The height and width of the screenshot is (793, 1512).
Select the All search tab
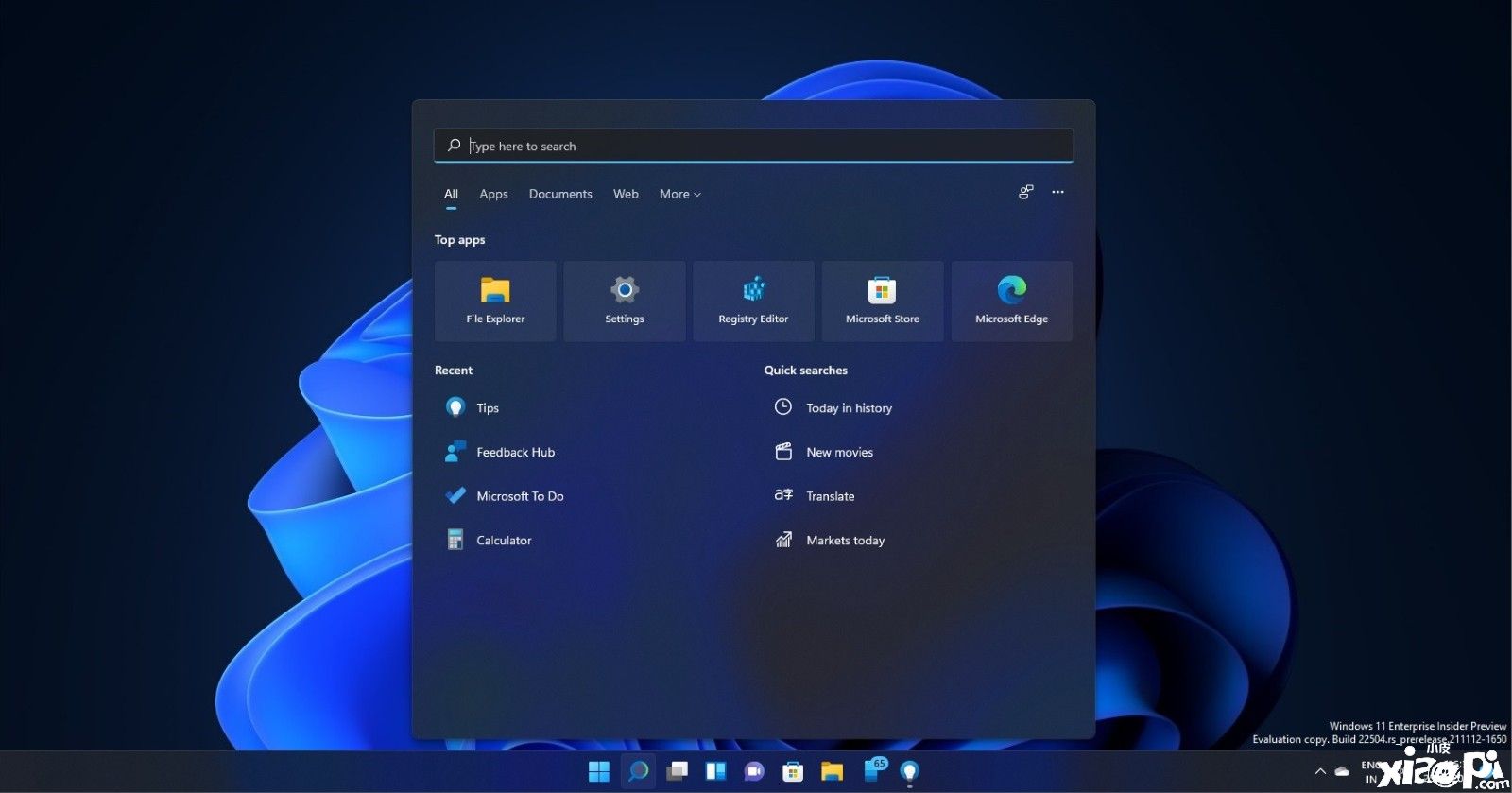[451, 194]
